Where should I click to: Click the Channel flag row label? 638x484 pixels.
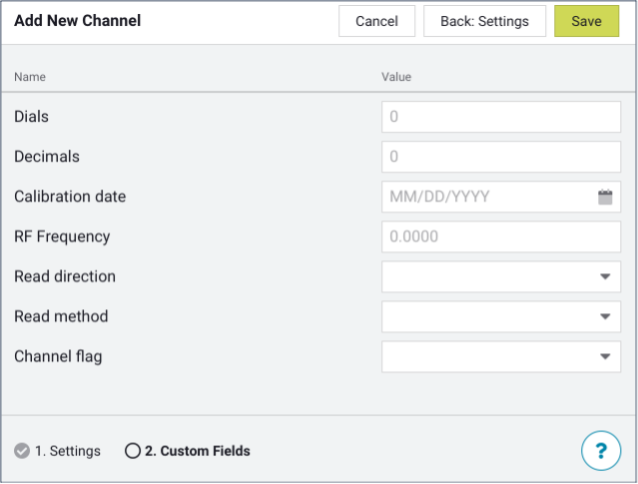click(58, 356)
